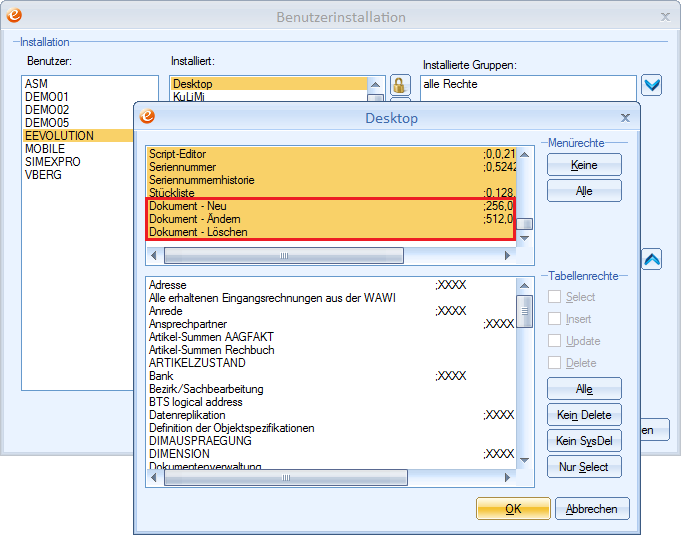This screenshot has width=681, height=535.
Task: Select Desktop in the Installiert list
Action: point(269,83)
